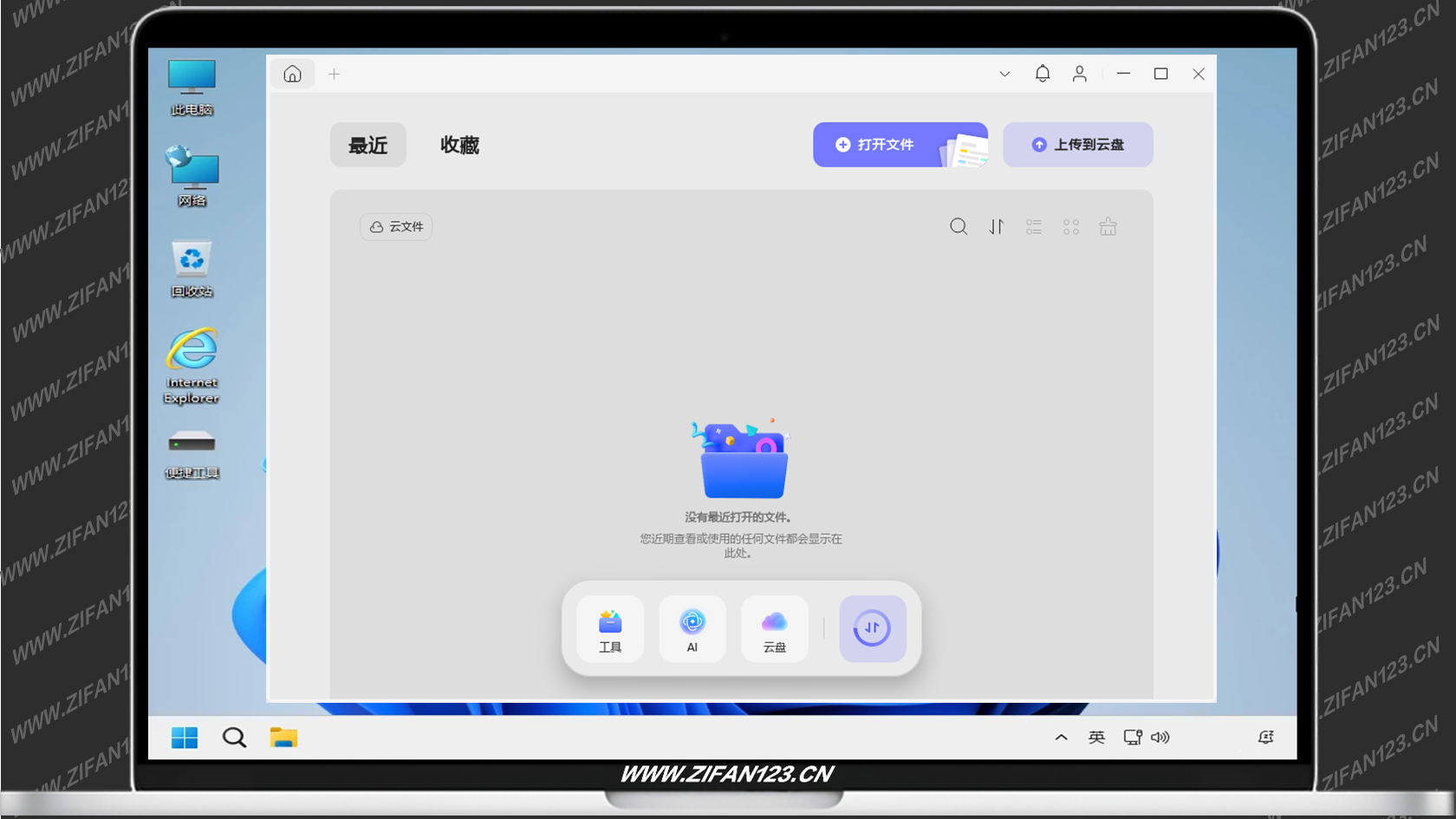The image size is (1456, 819).
Task: Select 网络 desktop icon
Action: pyautogui.click(x=192, y=177)
